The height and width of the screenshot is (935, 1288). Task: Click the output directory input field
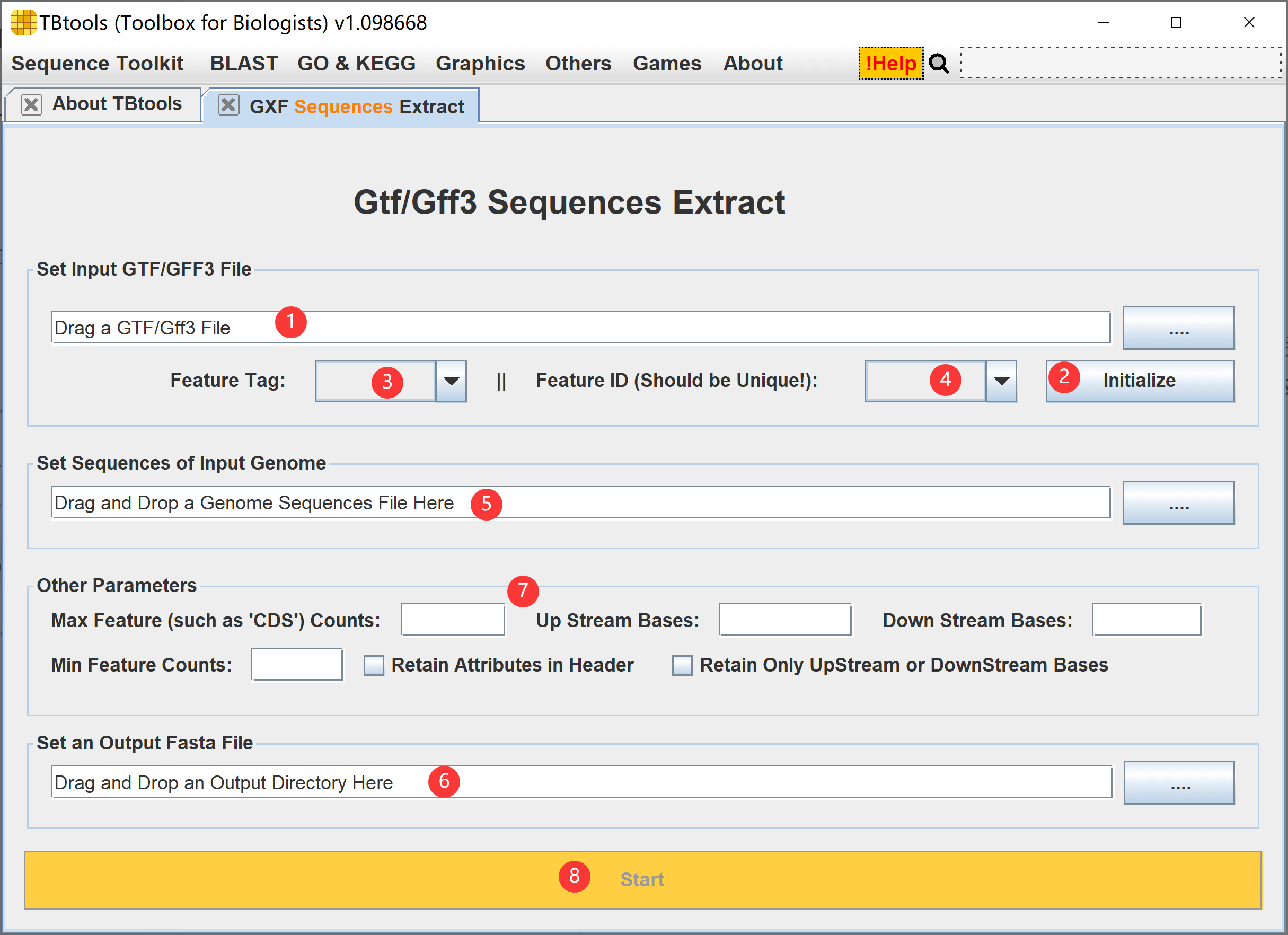[x=581, y=782]
